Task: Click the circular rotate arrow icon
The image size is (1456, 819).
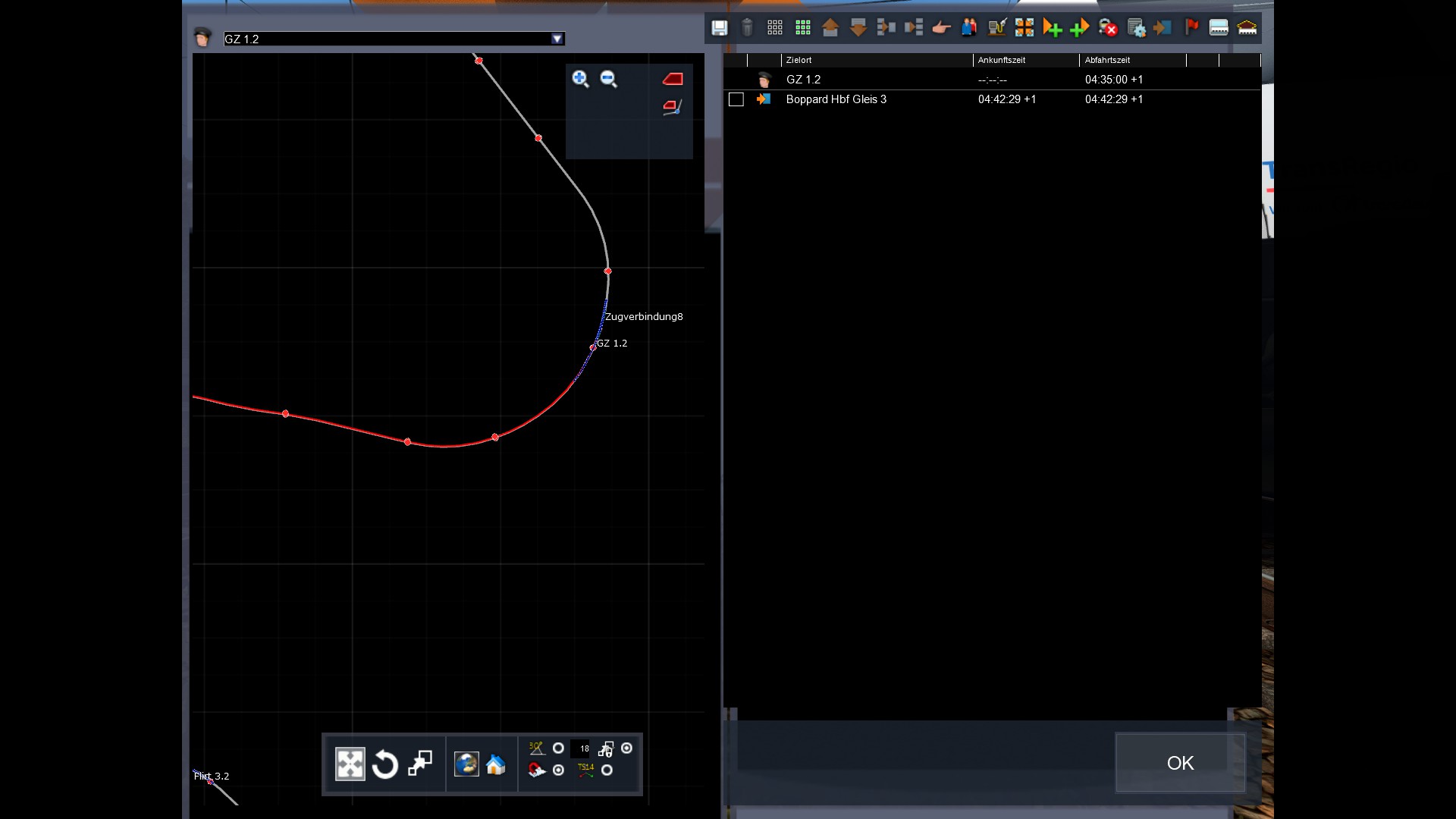Action: click(385, 764)
